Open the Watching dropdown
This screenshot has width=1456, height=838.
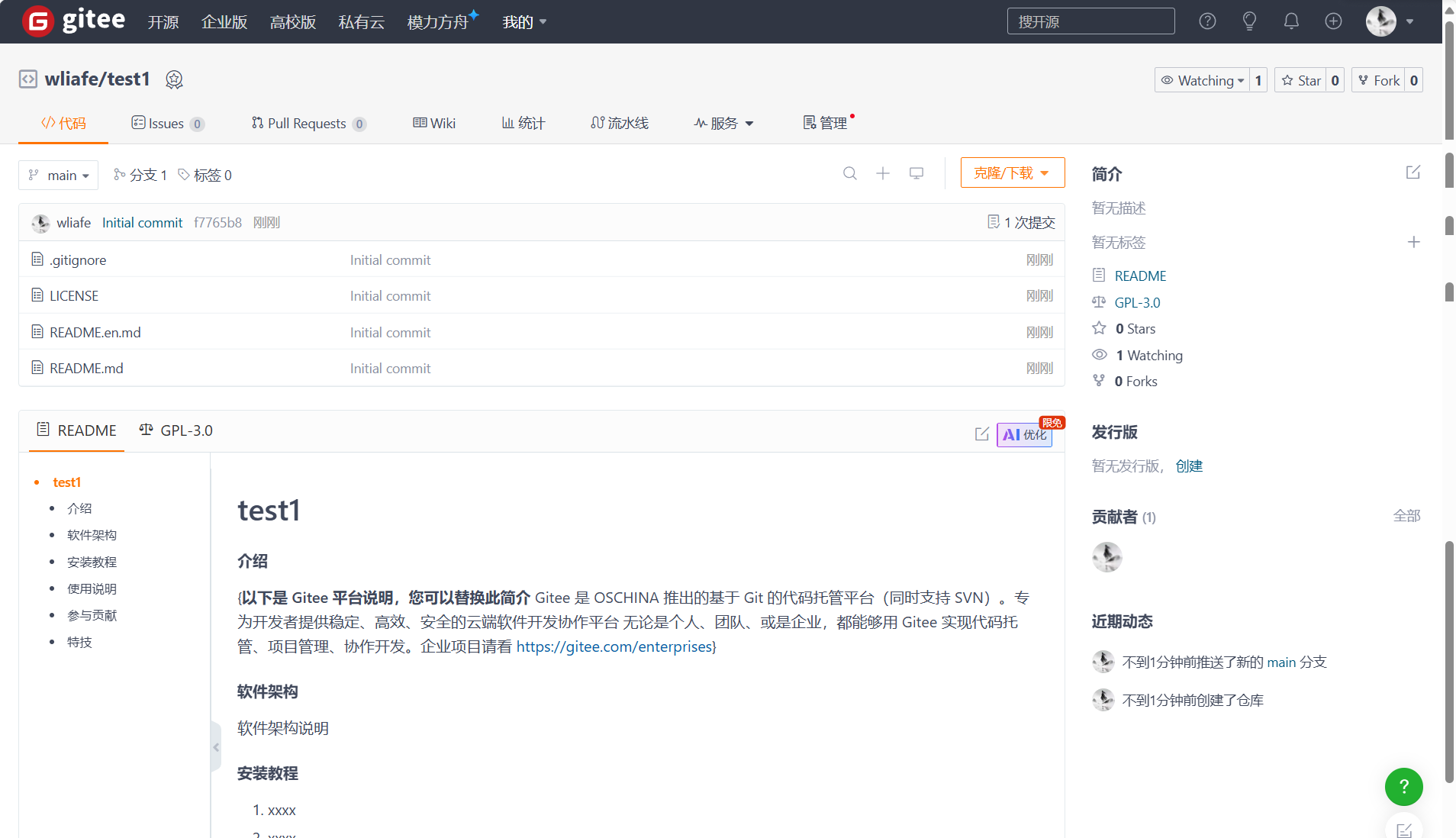click(1203, 80)
